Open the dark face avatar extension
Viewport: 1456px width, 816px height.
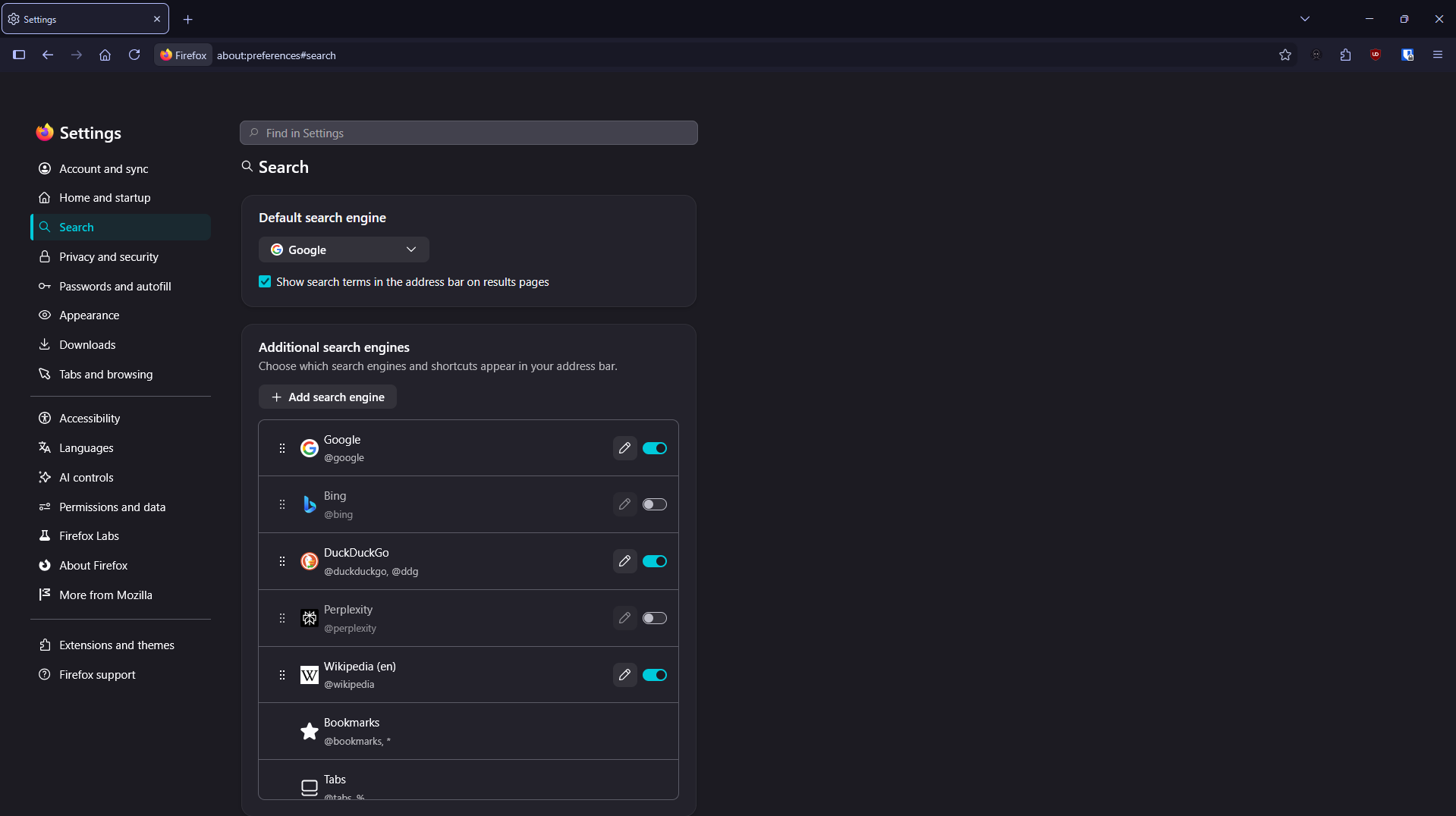(x=1316, y=55)
